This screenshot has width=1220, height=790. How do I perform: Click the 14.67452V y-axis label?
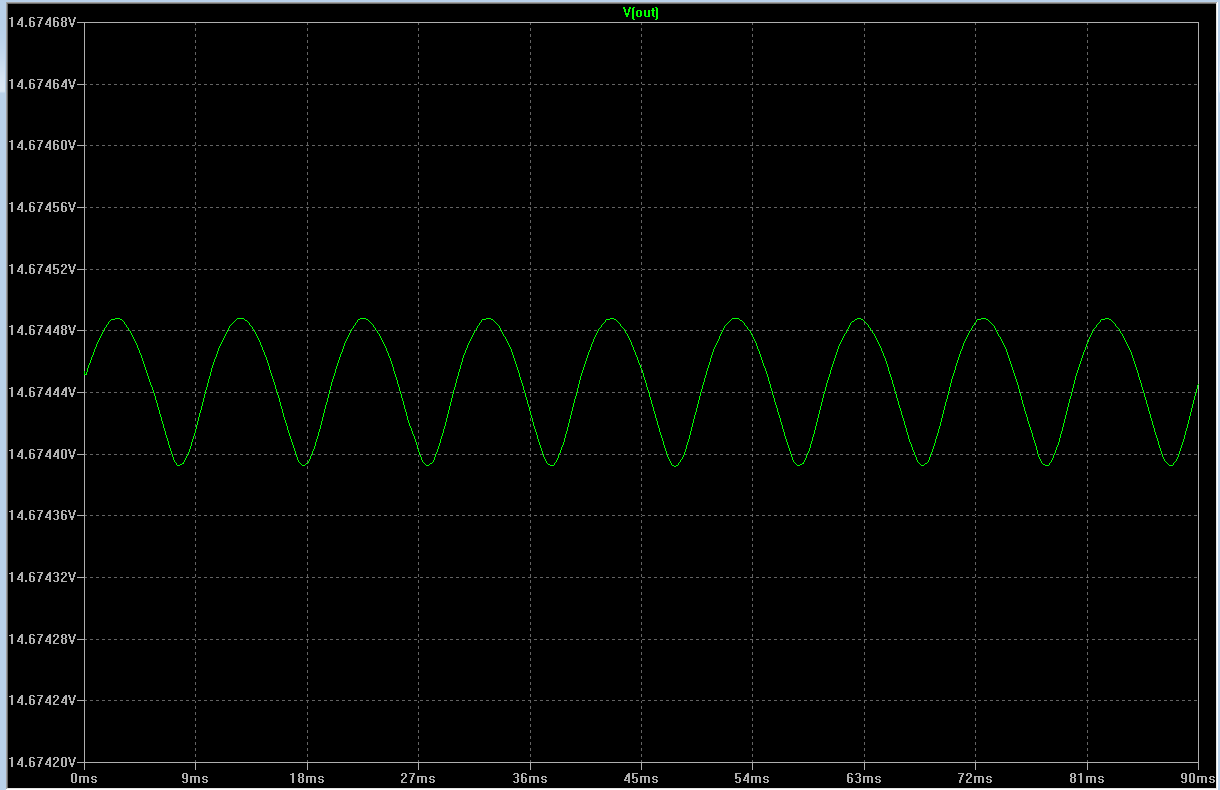tap(42, 269)
